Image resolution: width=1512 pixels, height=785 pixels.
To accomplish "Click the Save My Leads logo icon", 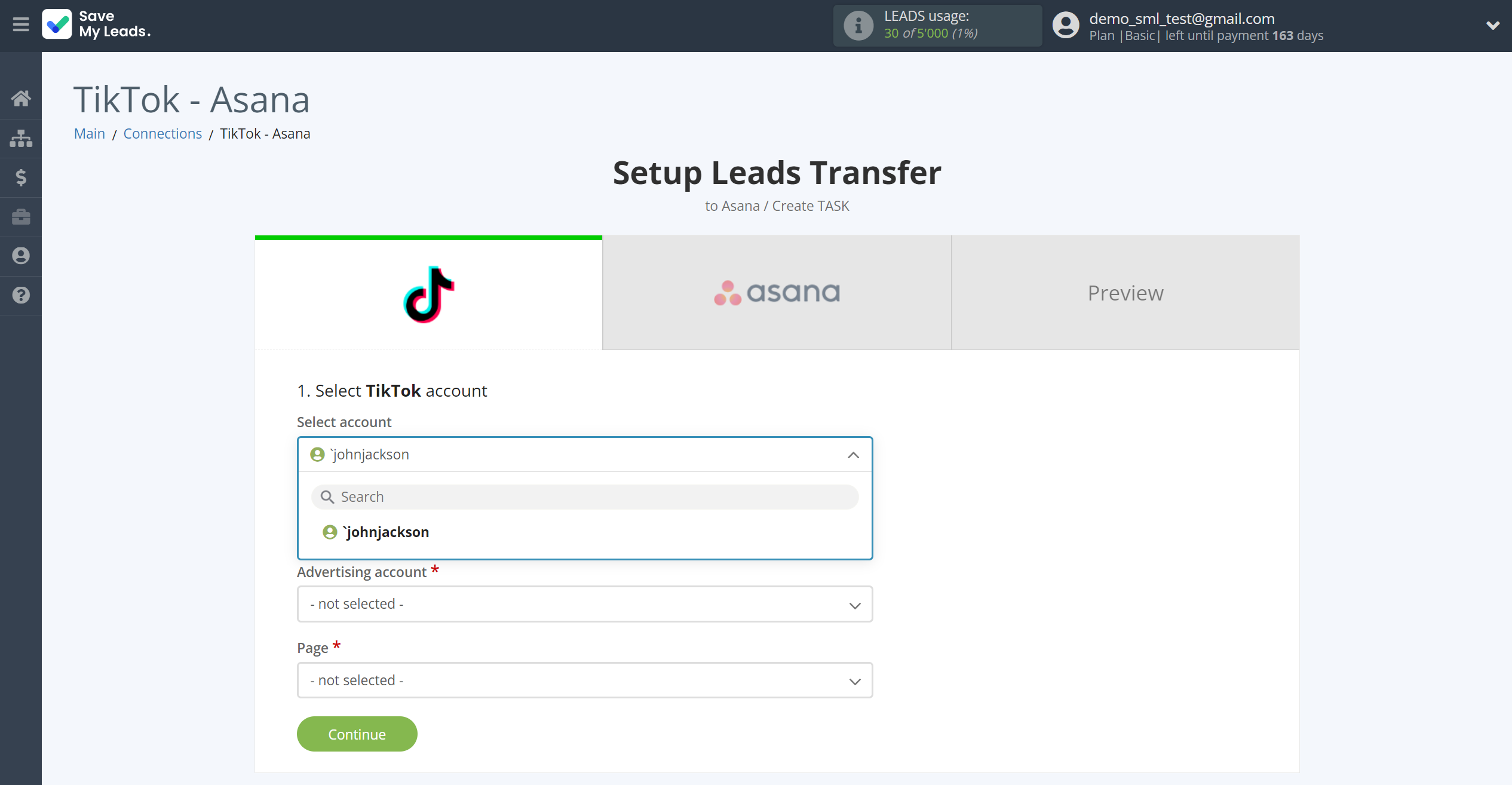I will click(x=56, y=25).
